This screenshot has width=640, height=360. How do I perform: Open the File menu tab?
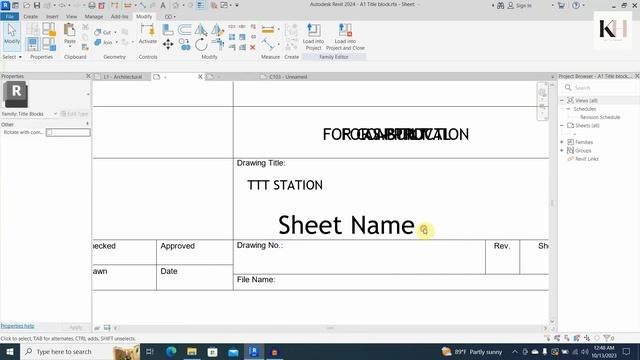click(x=10, y=17)
